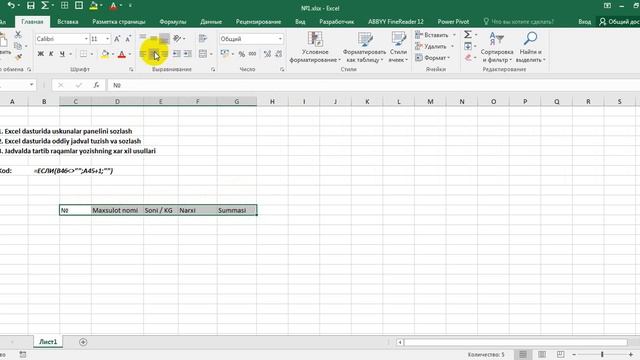The width and height of the screenshot is (640, 360).
Task: Open Сортировка и фильтр menu
Action: click(497, 47)
